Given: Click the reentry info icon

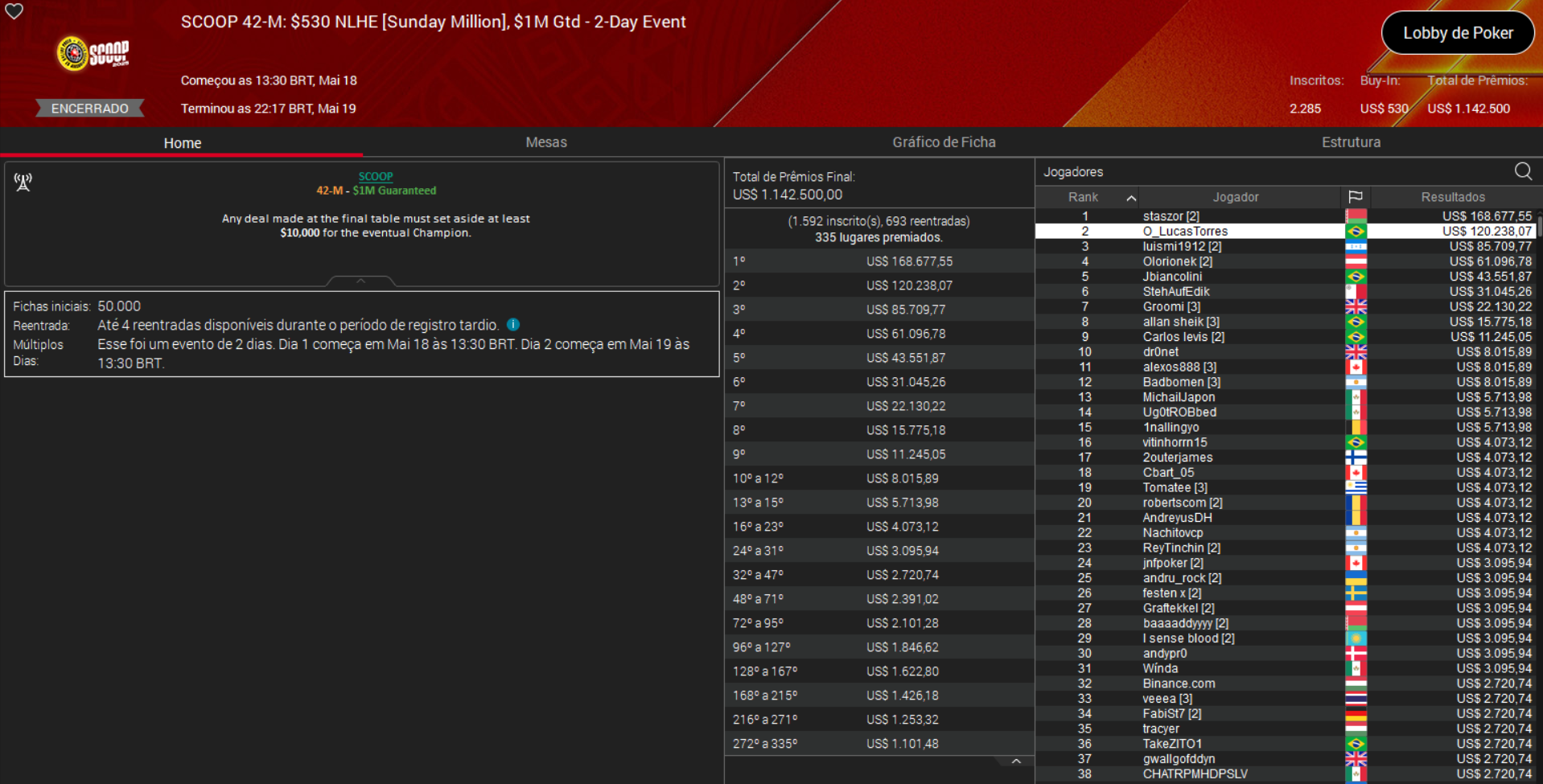Looking at the screenshot, I should pyautogui.click(x=513, y=325).
